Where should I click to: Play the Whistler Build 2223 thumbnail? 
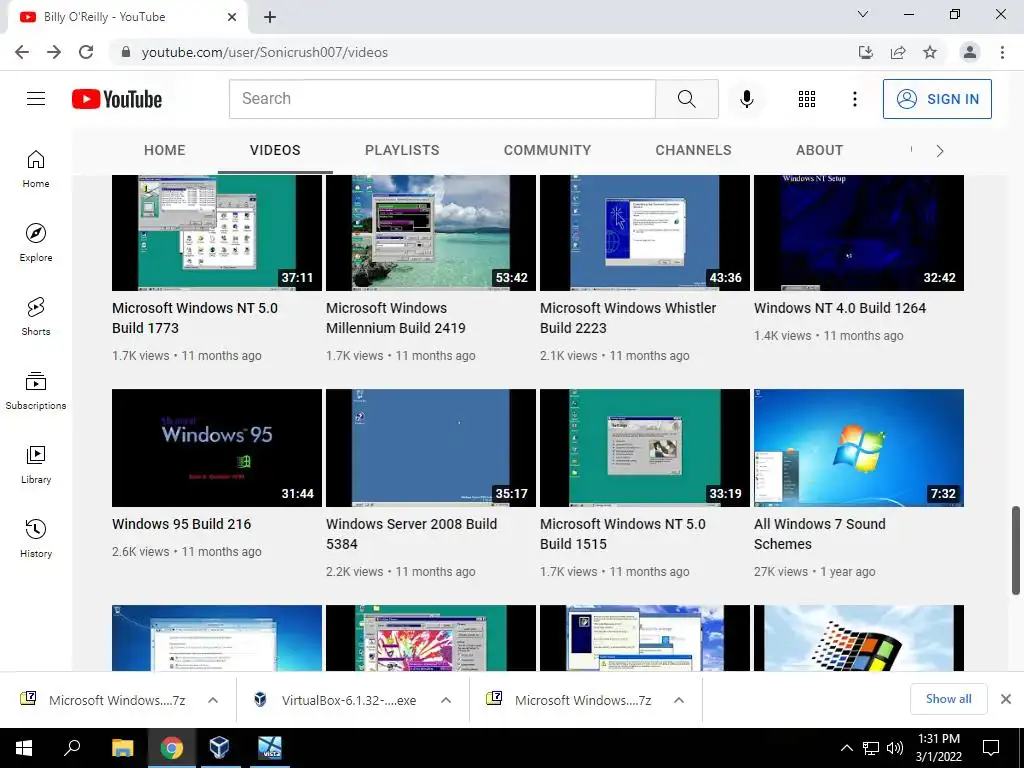point(645,232)
